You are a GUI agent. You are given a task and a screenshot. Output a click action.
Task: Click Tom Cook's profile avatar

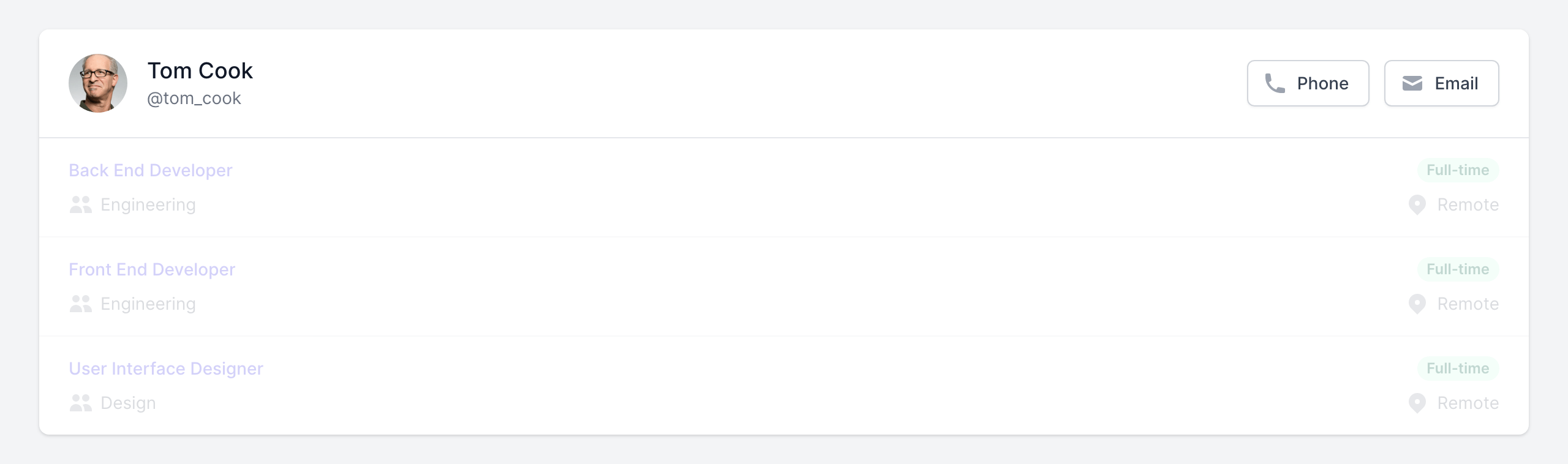pos(98,83)
